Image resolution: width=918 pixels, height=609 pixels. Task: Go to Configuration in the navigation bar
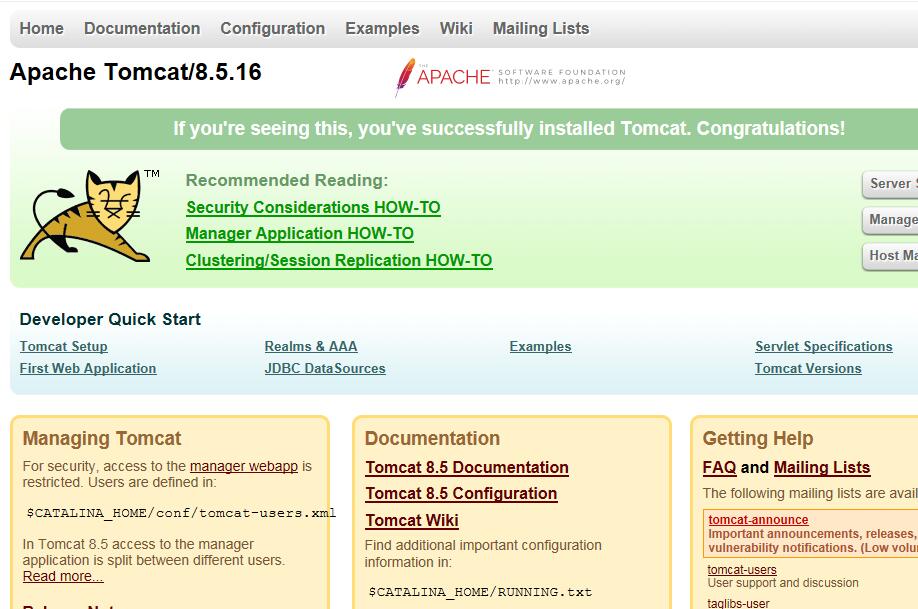(273, 28)
